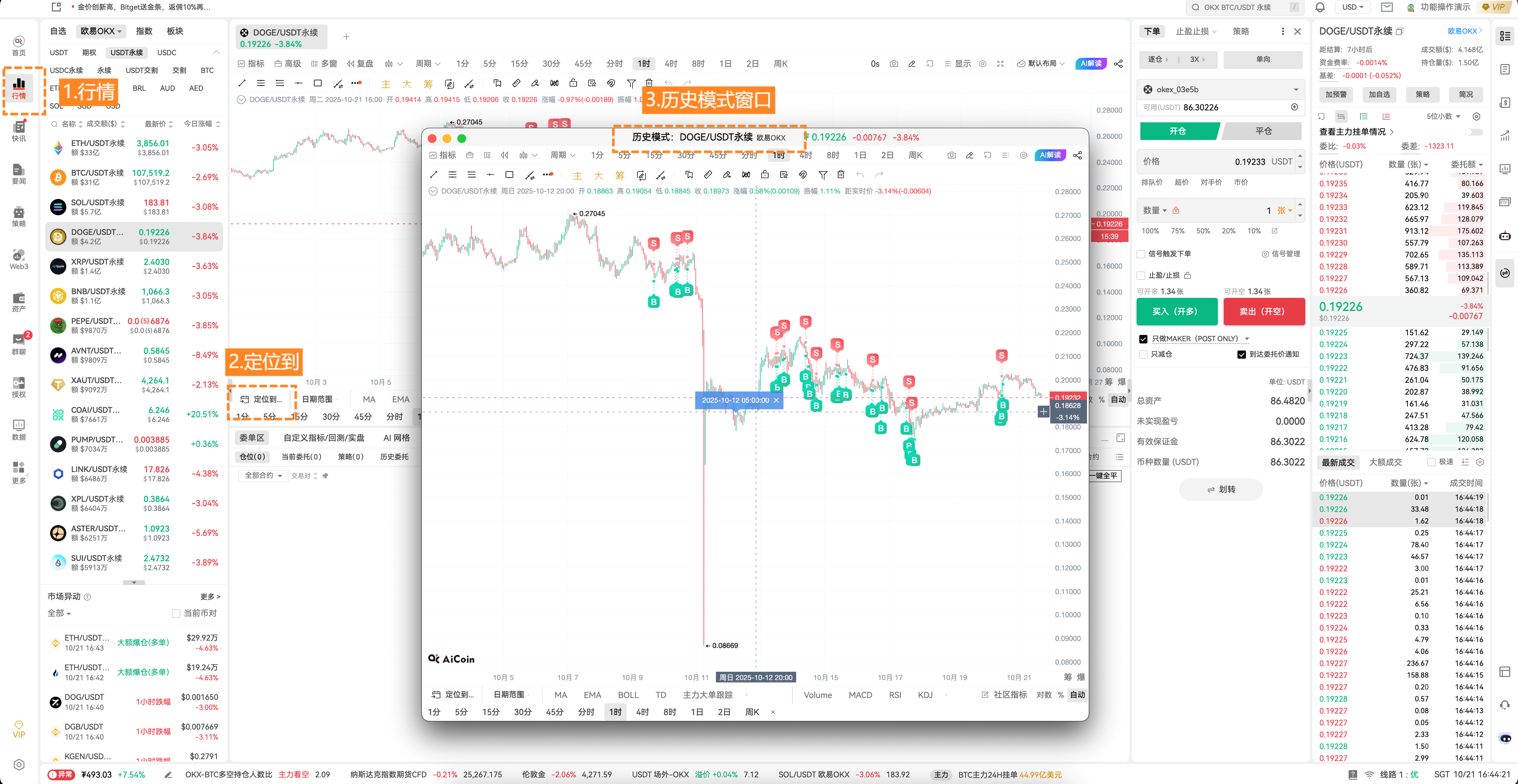
Task: Click the mail envelope icon in top bar
Action: [x=1386, y=8]
